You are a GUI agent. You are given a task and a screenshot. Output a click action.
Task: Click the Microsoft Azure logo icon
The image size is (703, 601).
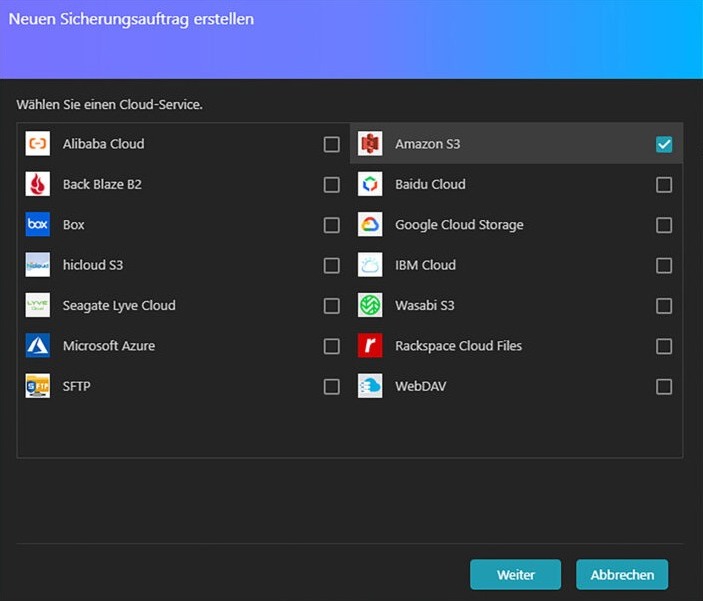[38, 345]
